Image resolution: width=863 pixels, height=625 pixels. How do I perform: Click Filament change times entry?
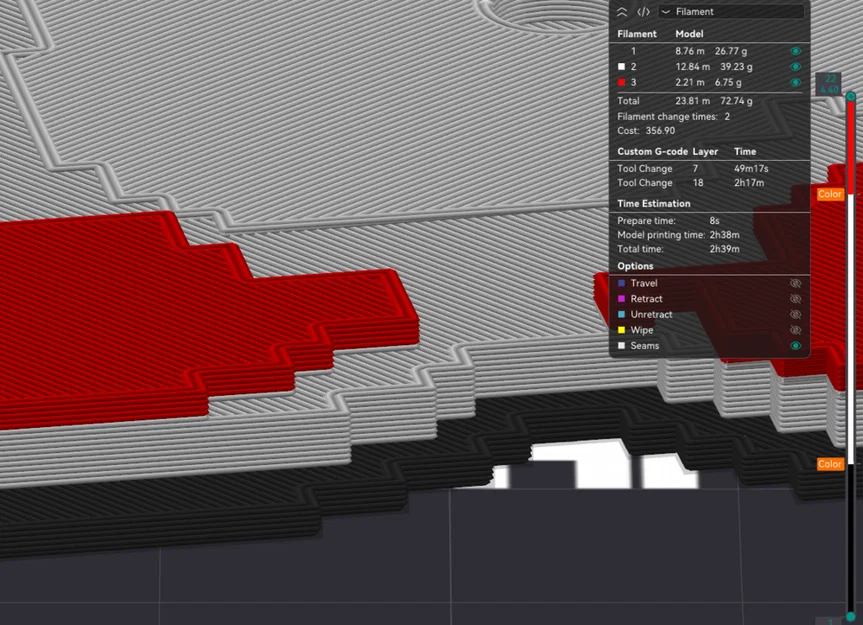673,117
